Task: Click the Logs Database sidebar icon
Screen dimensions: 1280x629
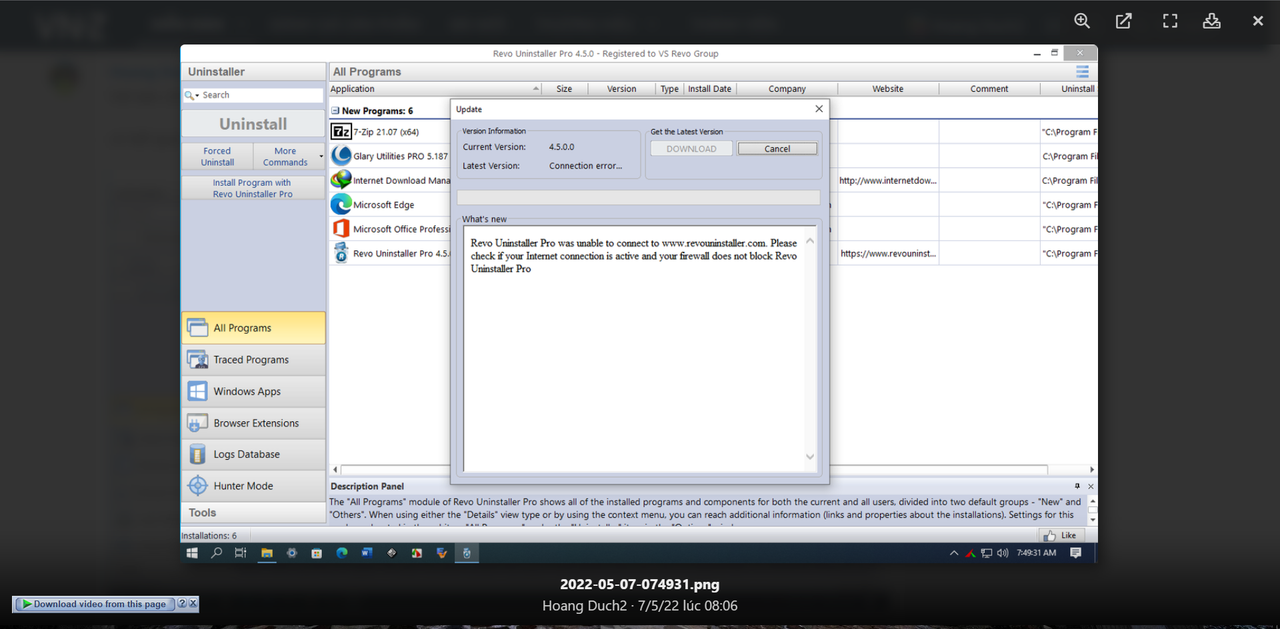Action: click(x=197, y=454)
